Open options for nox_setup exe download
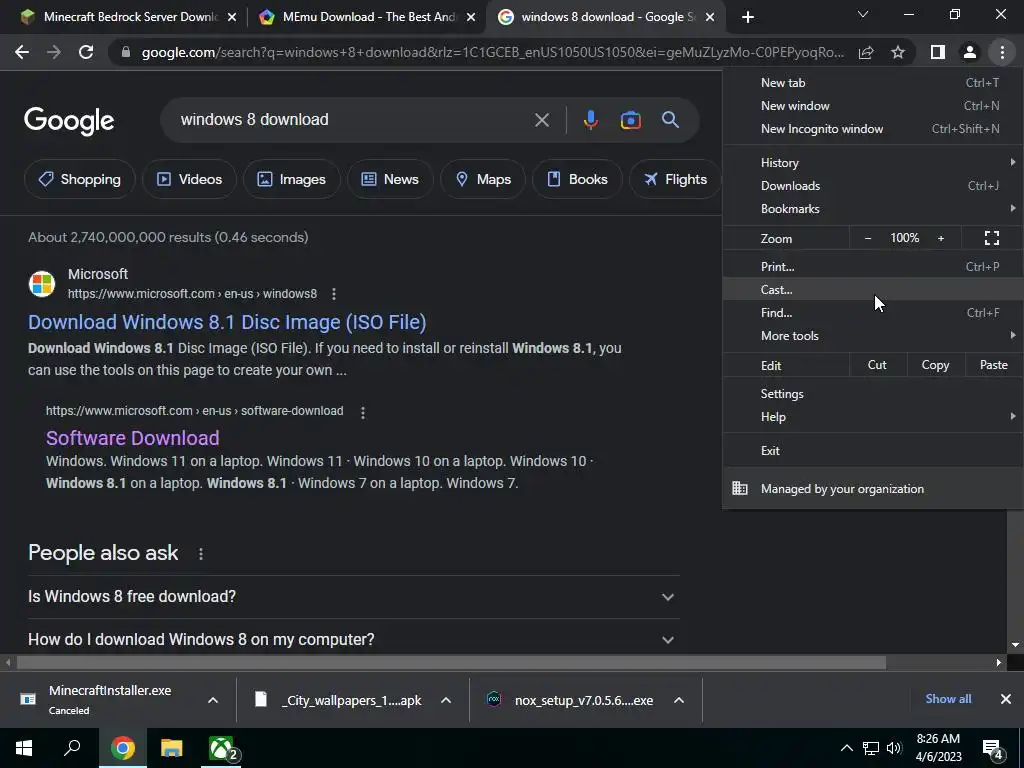Image resolution: width=1024 pixels, height=768 pixels. (x=679, y=701)
